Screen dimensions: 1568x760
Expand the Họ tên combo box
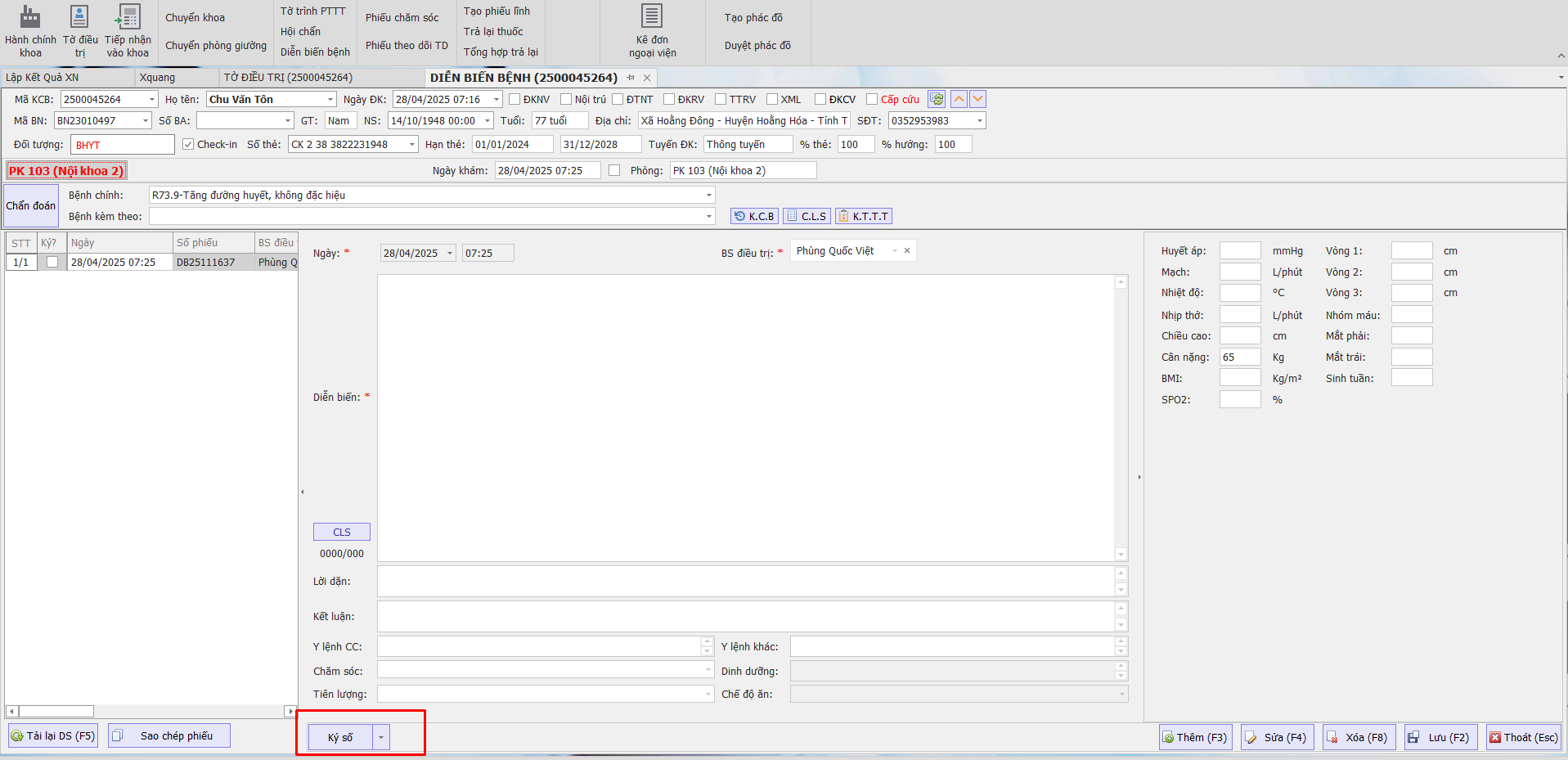coord(330,100)
